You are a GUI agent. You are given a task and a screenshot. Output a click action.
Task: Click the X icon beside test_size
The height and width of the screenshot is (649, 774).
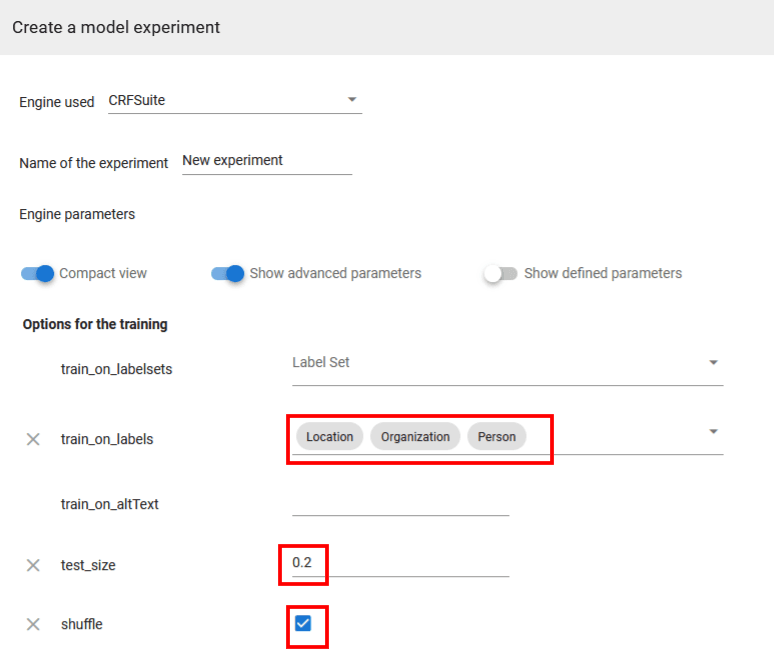coord(33,566)
